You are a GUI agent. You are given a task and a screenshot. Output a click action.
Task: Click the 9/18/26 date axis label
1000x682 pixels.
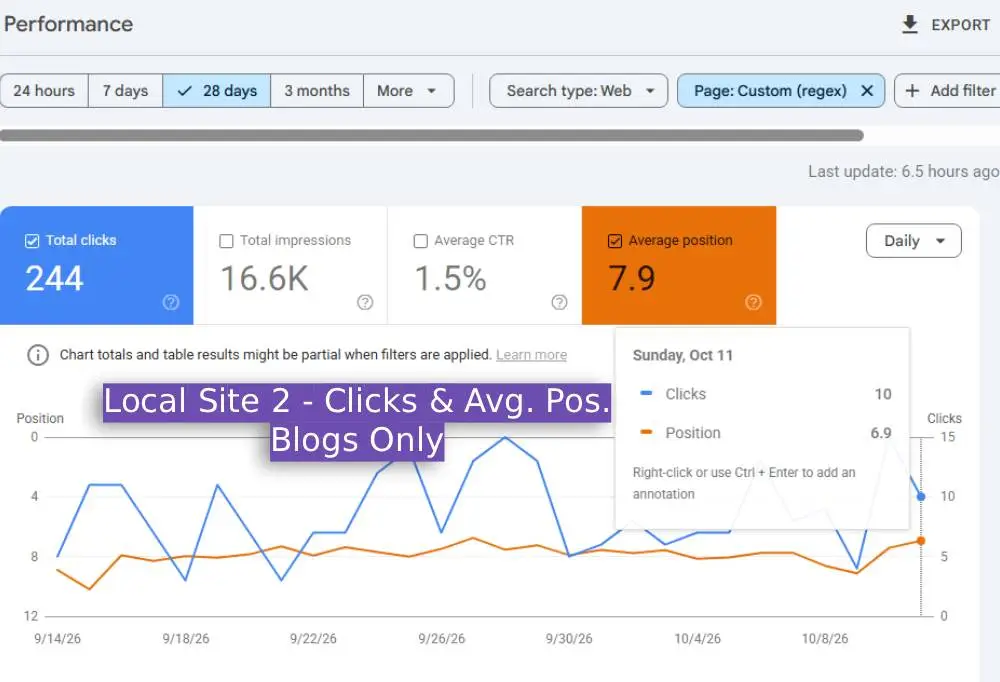(186, 639)
